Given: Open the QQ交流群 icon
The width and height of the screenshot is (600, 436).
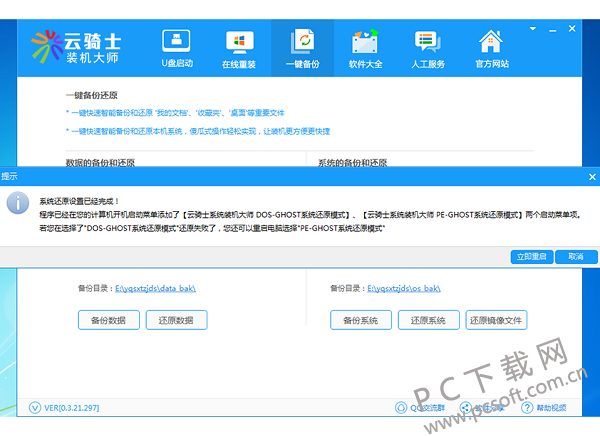Looking at the screenshot, I should [401, 408].
